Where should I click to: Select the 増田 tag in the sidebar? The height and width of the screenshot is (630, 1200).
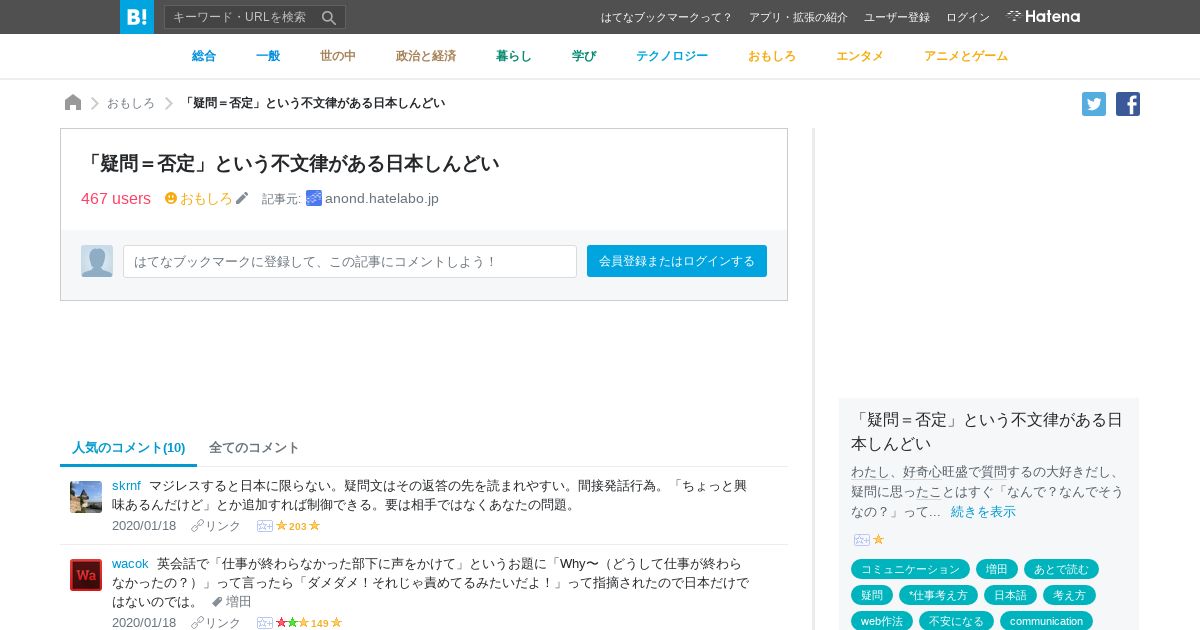[997, 569]
